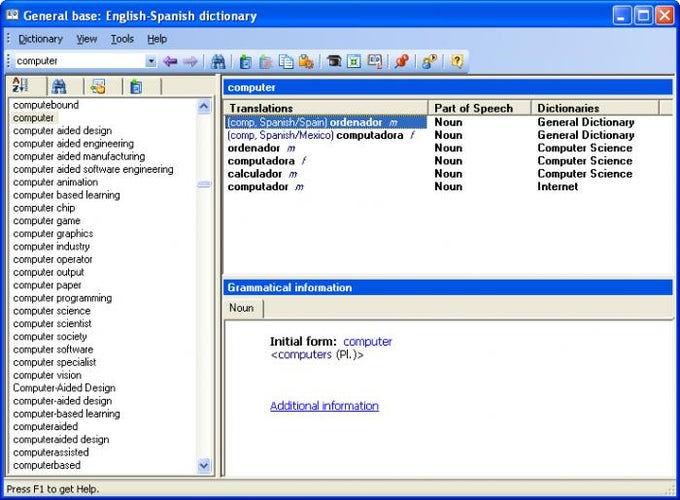The width and height of the screenshot is (680, 500).
Task: Open the blue book tab in the left panel
Action: pos(136,87)
